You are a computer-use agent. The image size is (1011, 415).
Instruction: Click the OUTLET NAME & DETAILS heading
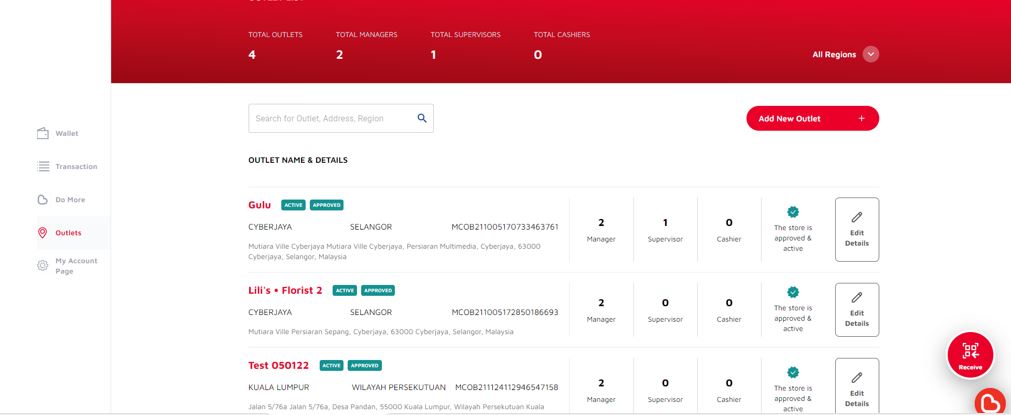[298, 160]
